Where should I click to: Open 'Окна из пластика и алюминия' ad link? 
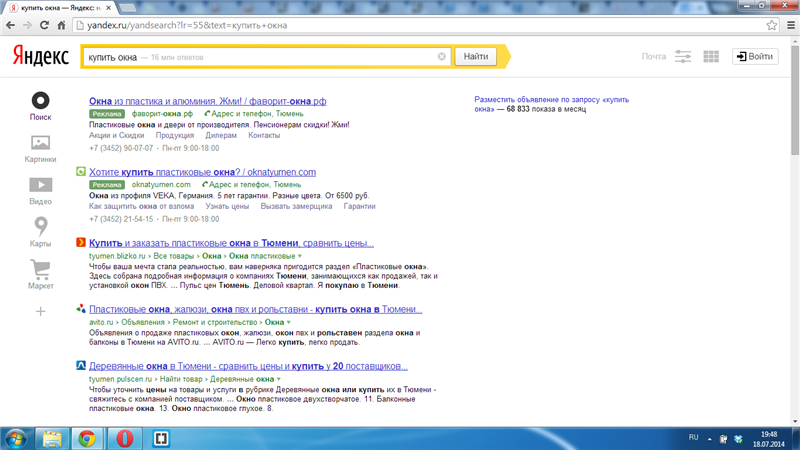coord(208,101)
